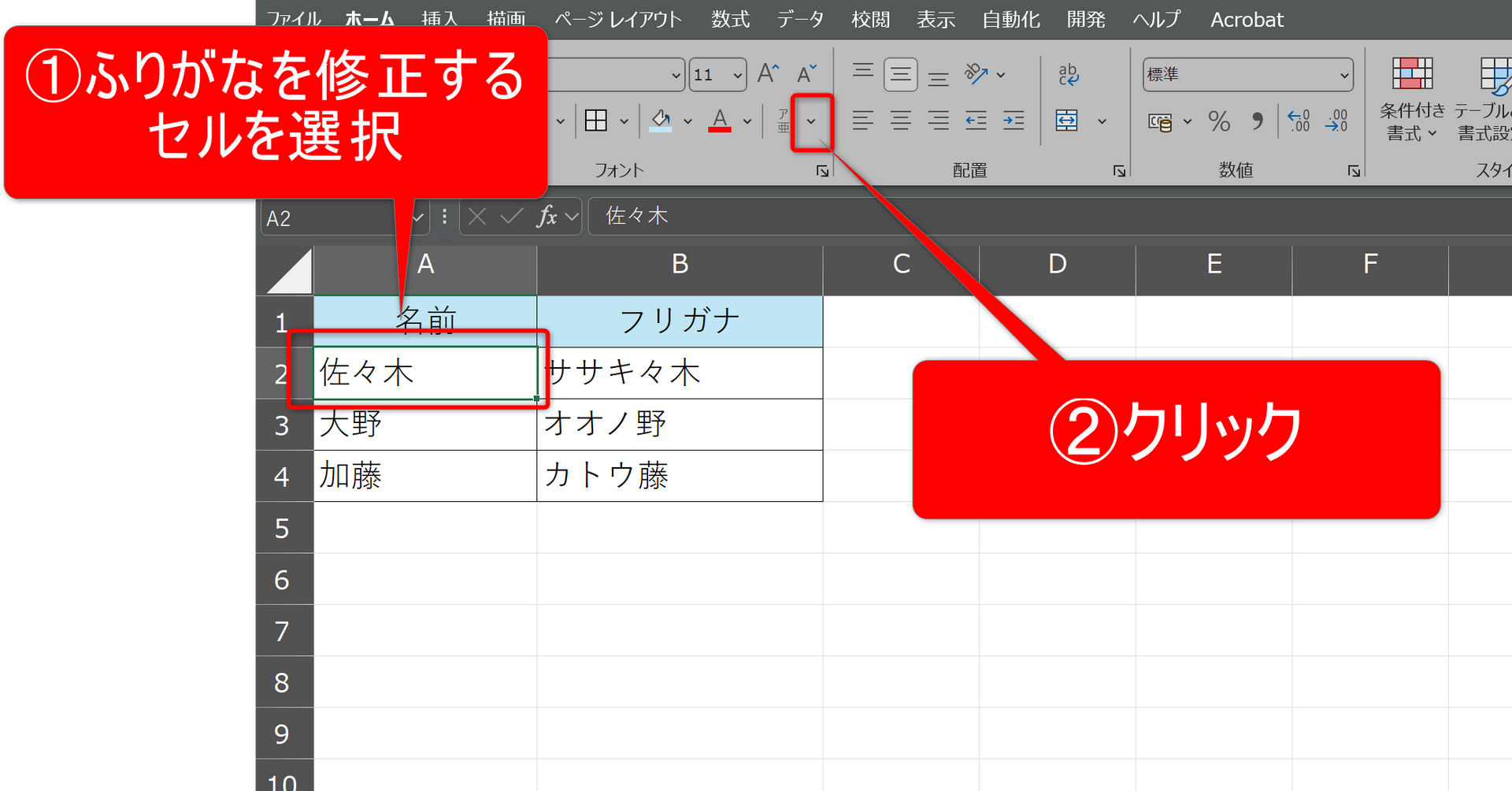Click the Insert Function fx button

click(x=547, y=216)
